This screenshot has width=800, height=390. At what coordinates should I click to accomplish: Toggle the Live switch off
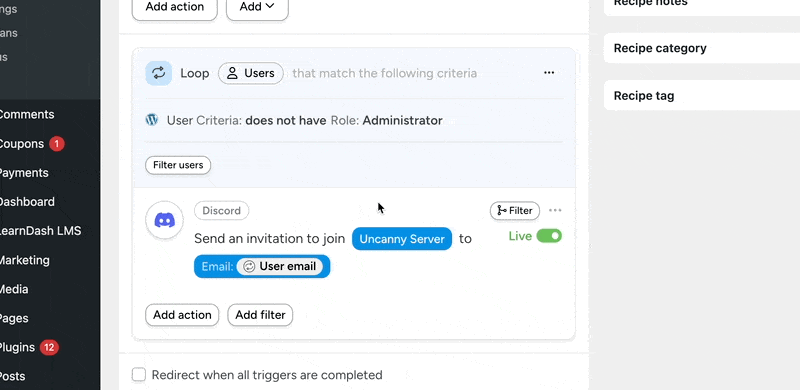[549, 236]
